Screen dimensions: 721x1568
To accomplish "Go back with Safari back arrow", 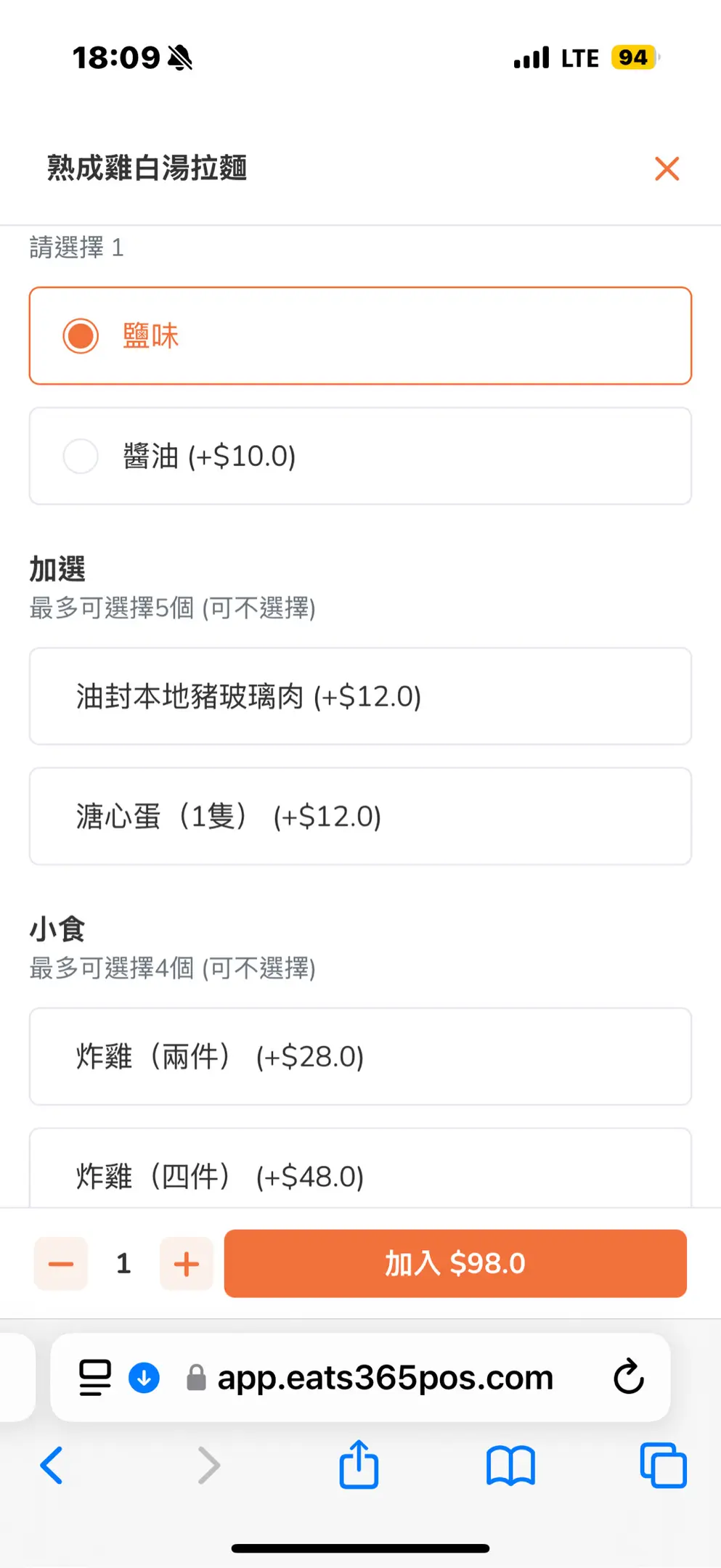I will (52, 1465).
